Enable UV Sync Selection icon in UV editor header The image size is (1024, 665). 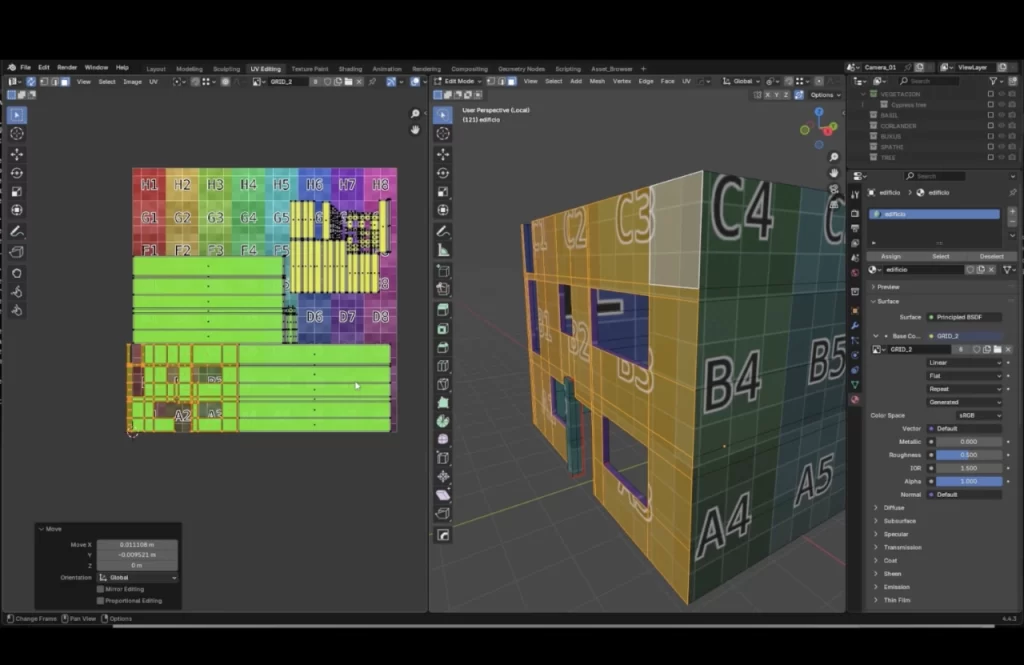(x=30, y=81)
